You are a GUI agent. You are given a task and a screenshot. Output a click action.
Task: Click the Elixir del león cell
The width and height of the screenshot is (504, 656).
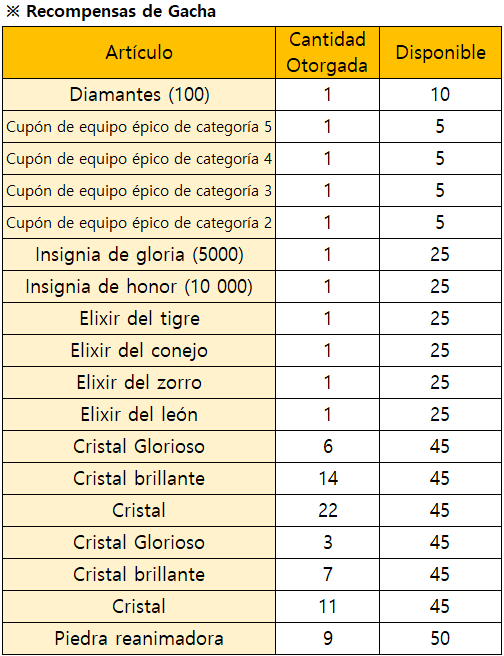pos(139,415)
